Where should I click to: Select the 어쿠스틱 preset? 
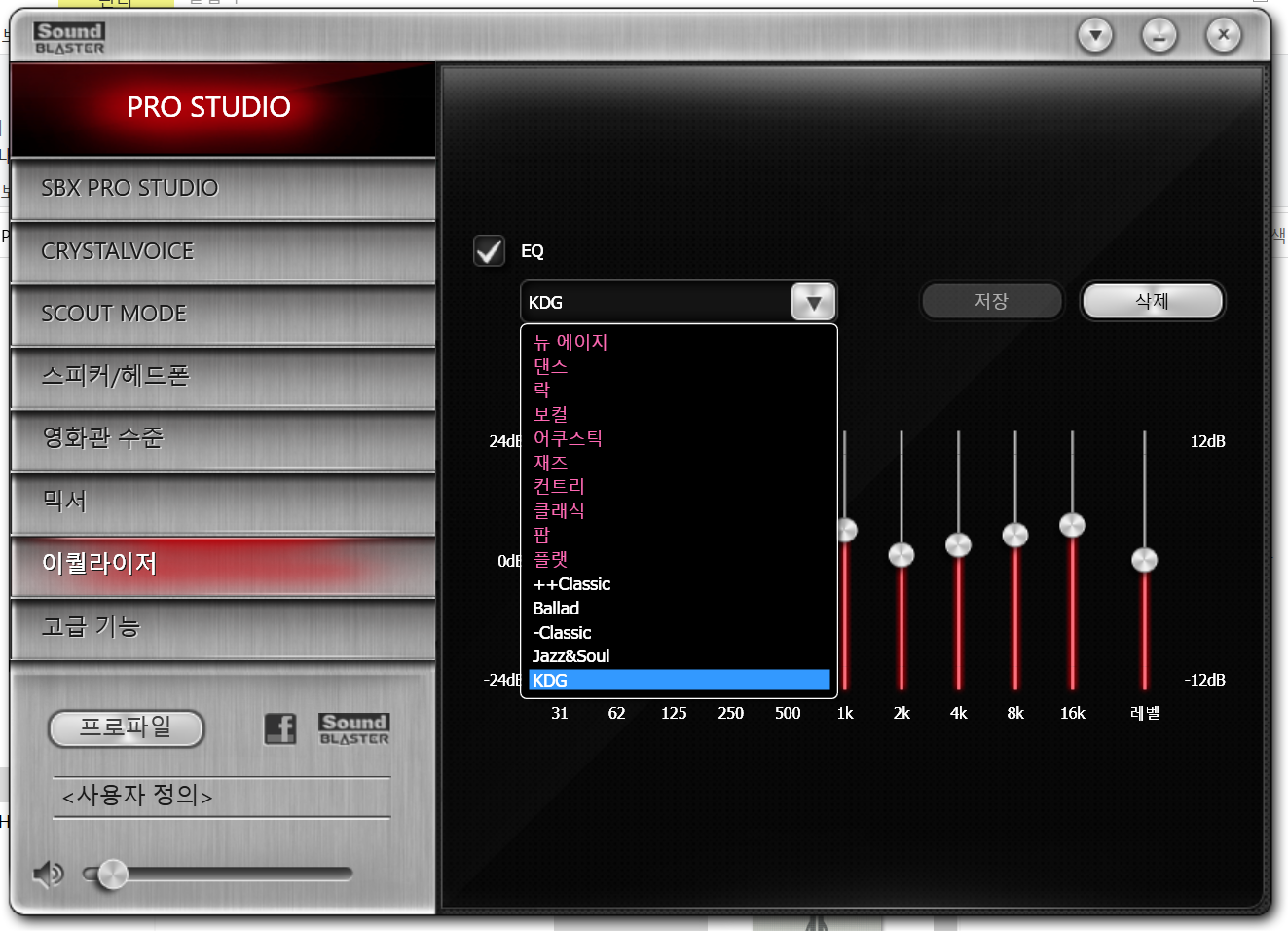pyautogui.click(x=679, y=438)
